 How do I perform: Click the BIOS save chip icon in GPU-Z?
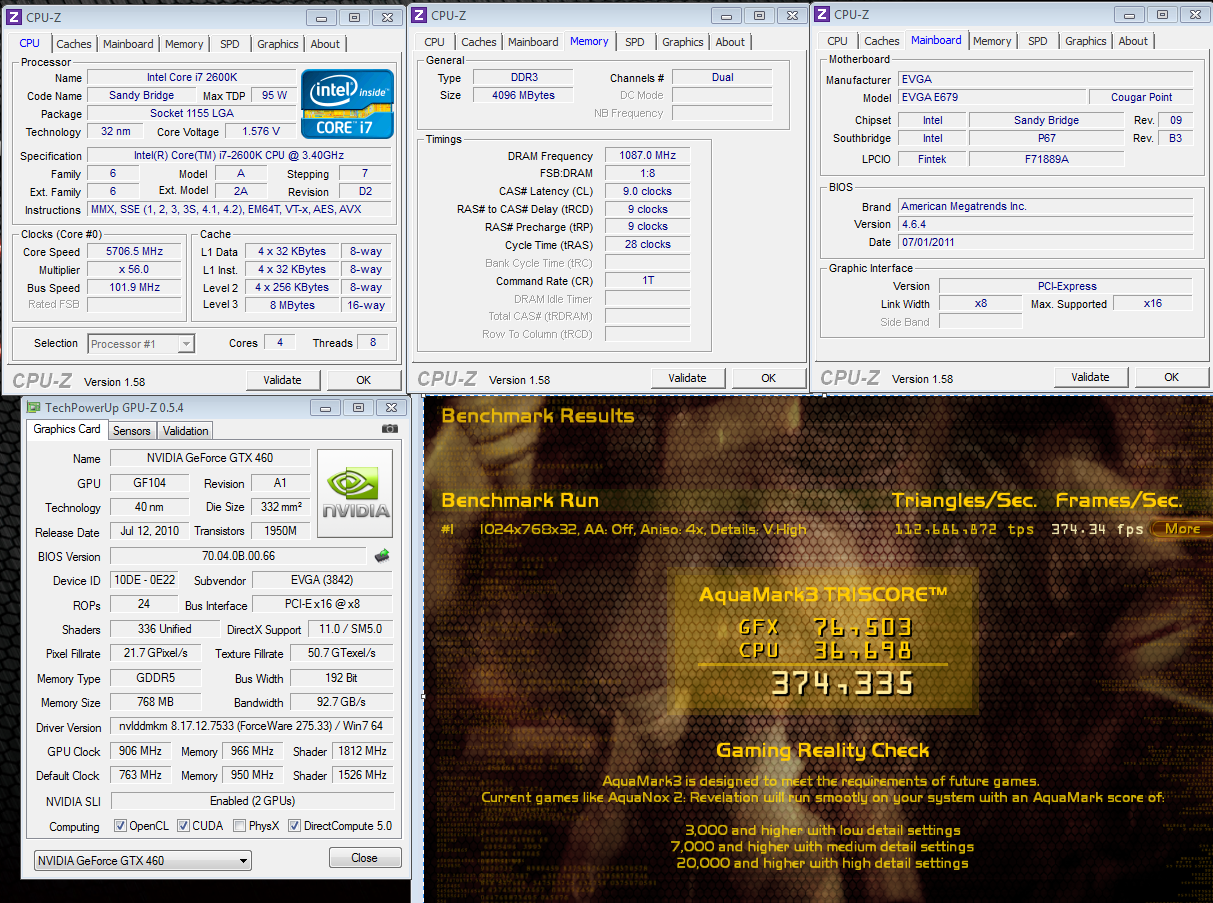click(x=382, y=555)
